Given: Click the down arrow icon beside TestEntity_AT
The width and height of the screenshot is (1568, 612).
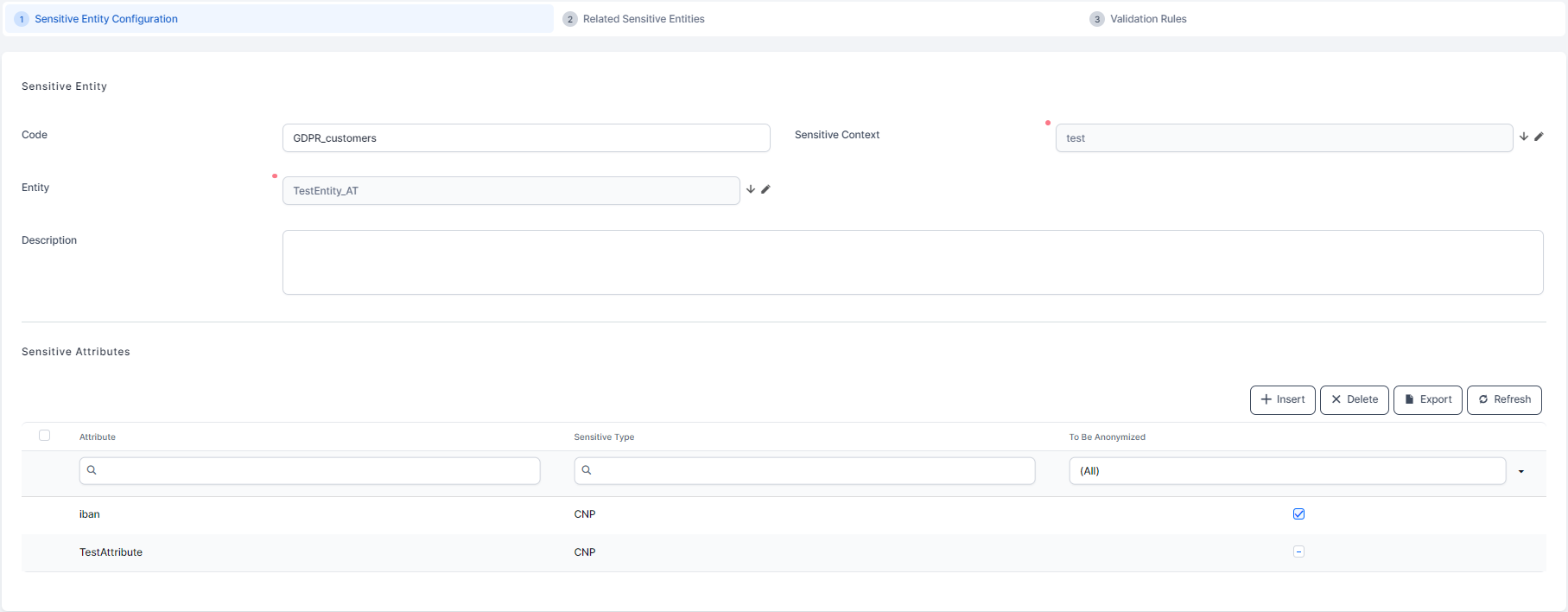Looking at the screenshot, I should pyautogui.click(x=751, y=189).
